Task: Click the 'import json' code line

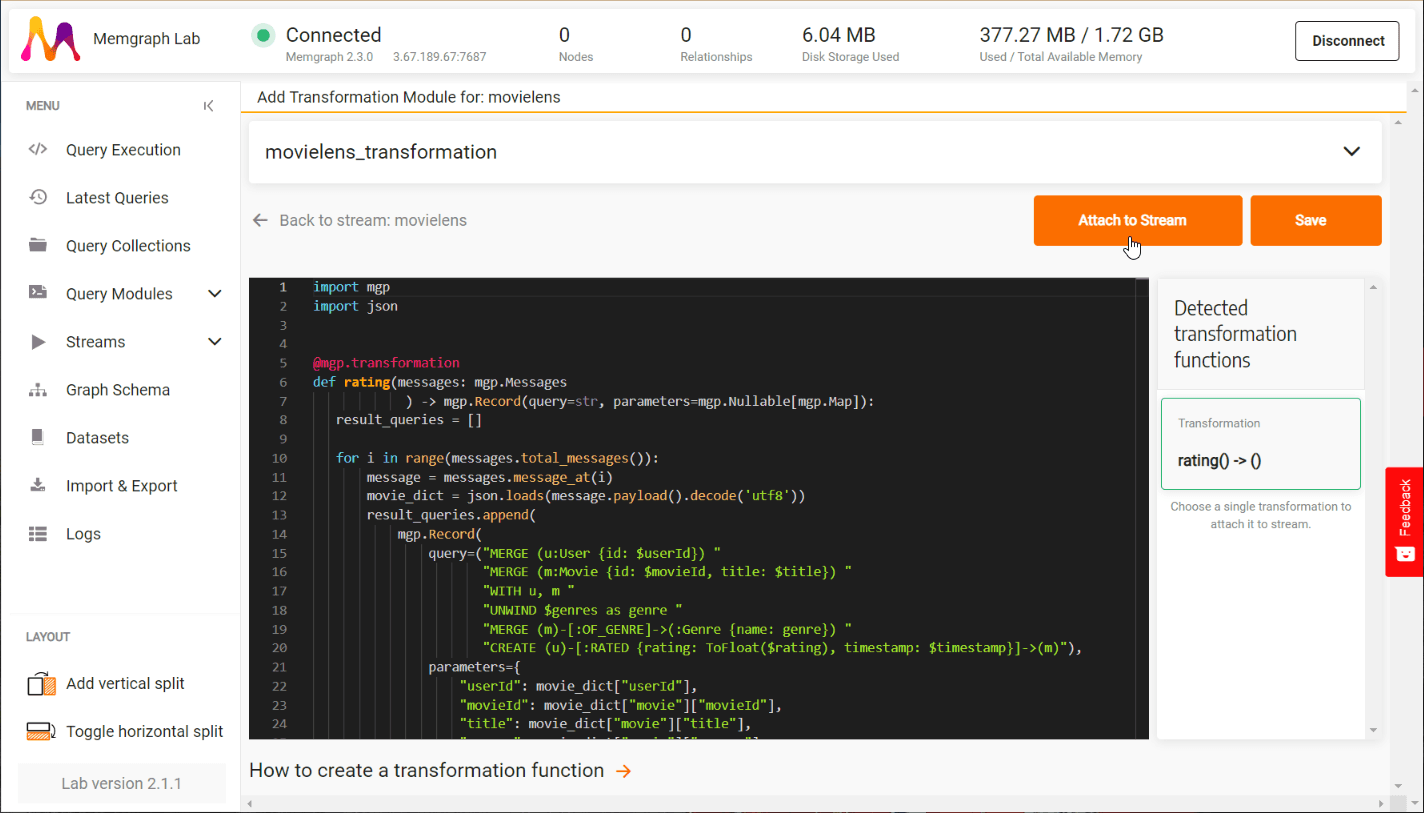Action: click(x=355, y=306)
